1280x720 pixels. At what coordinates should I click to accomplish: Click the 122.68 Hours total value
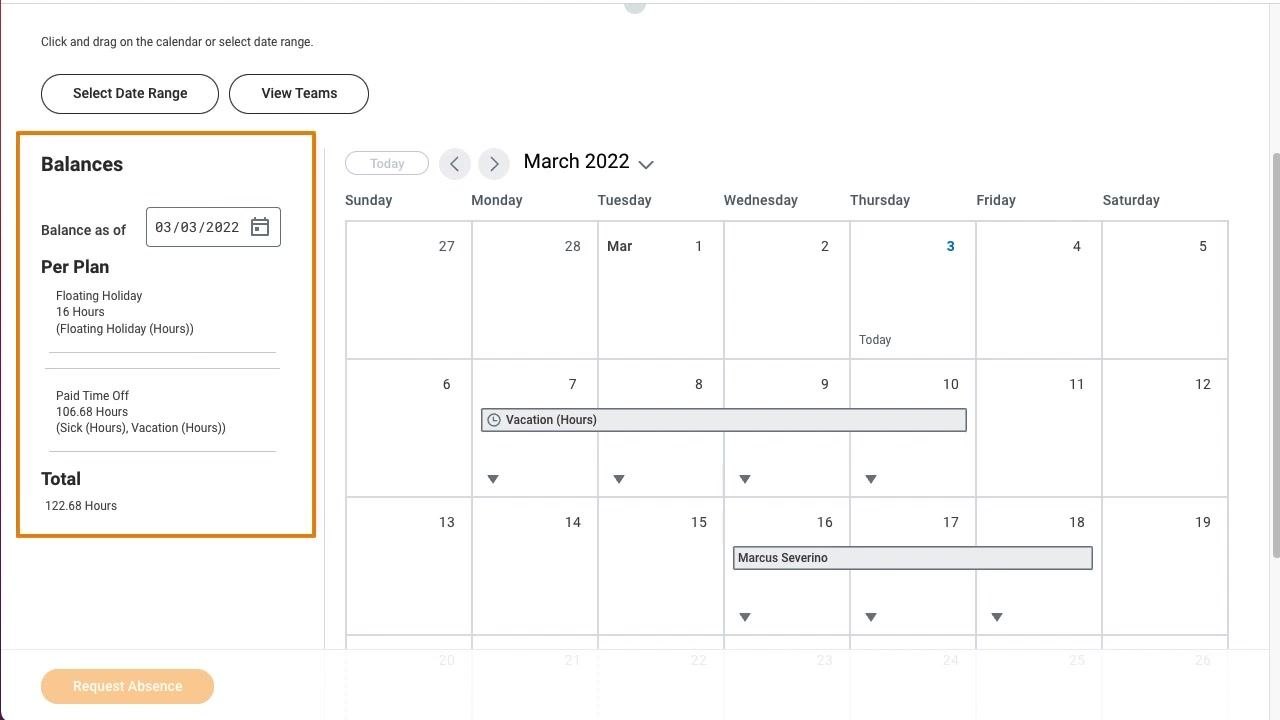point(81,506)
